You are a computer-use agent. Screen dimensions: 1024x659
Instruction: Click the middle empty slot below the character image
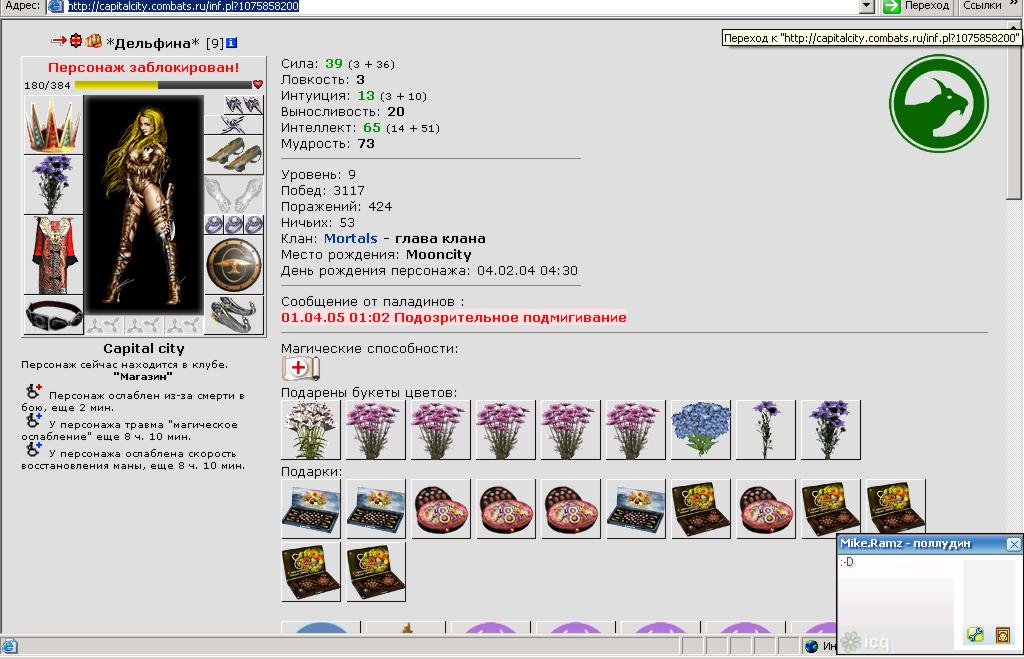click(144, 325)
